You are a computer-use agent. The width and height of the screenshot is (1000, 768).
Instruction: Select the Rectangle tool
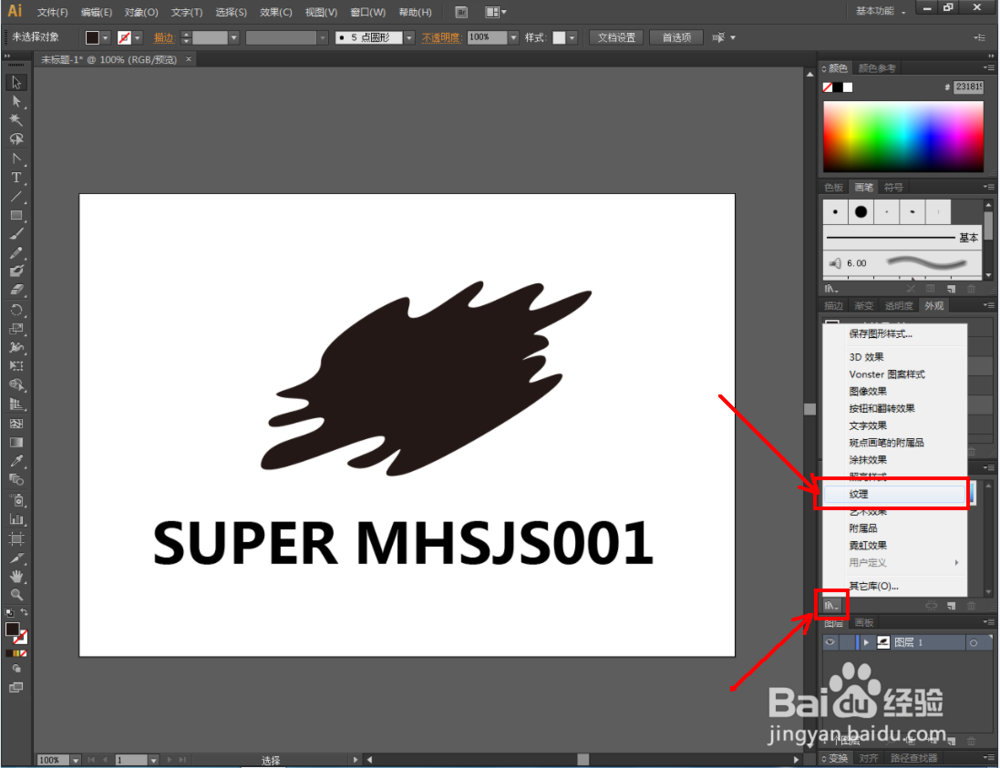(x=16, y=215)
